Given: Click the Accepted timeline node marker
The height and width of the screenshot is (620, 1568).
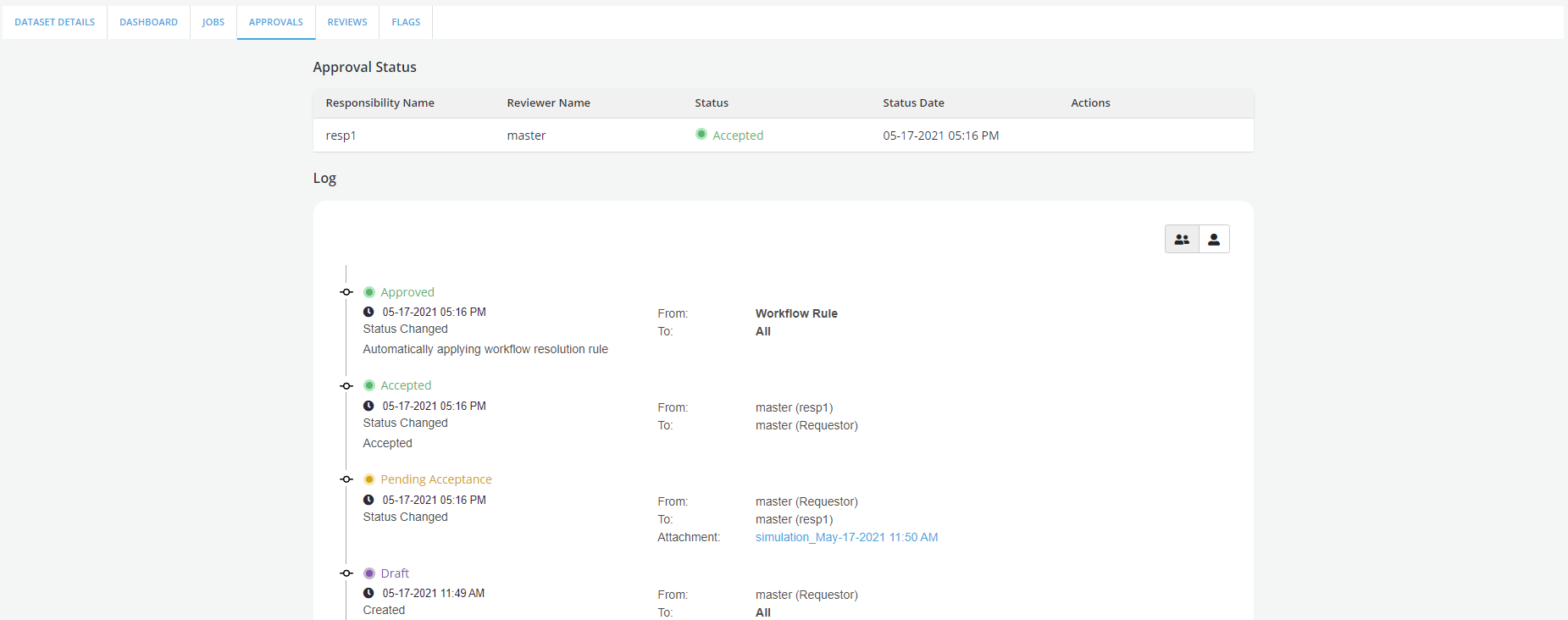Looking at the screenshot, I should (x=346, y=386).
